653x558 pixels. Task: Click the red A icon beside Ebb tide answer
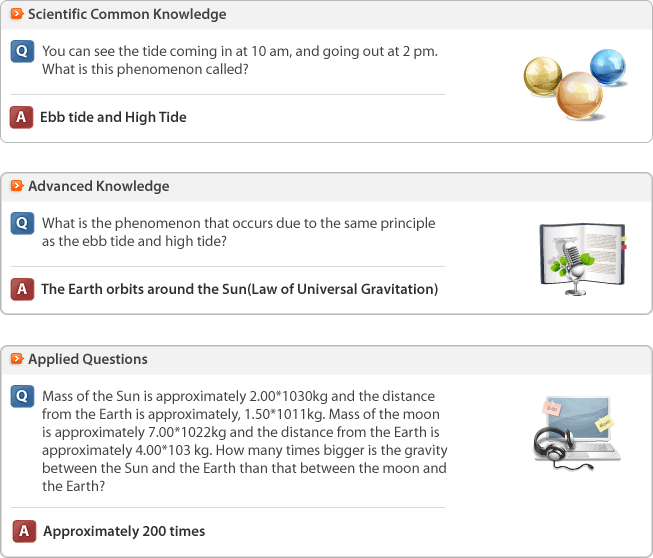[x=21, y=117]
